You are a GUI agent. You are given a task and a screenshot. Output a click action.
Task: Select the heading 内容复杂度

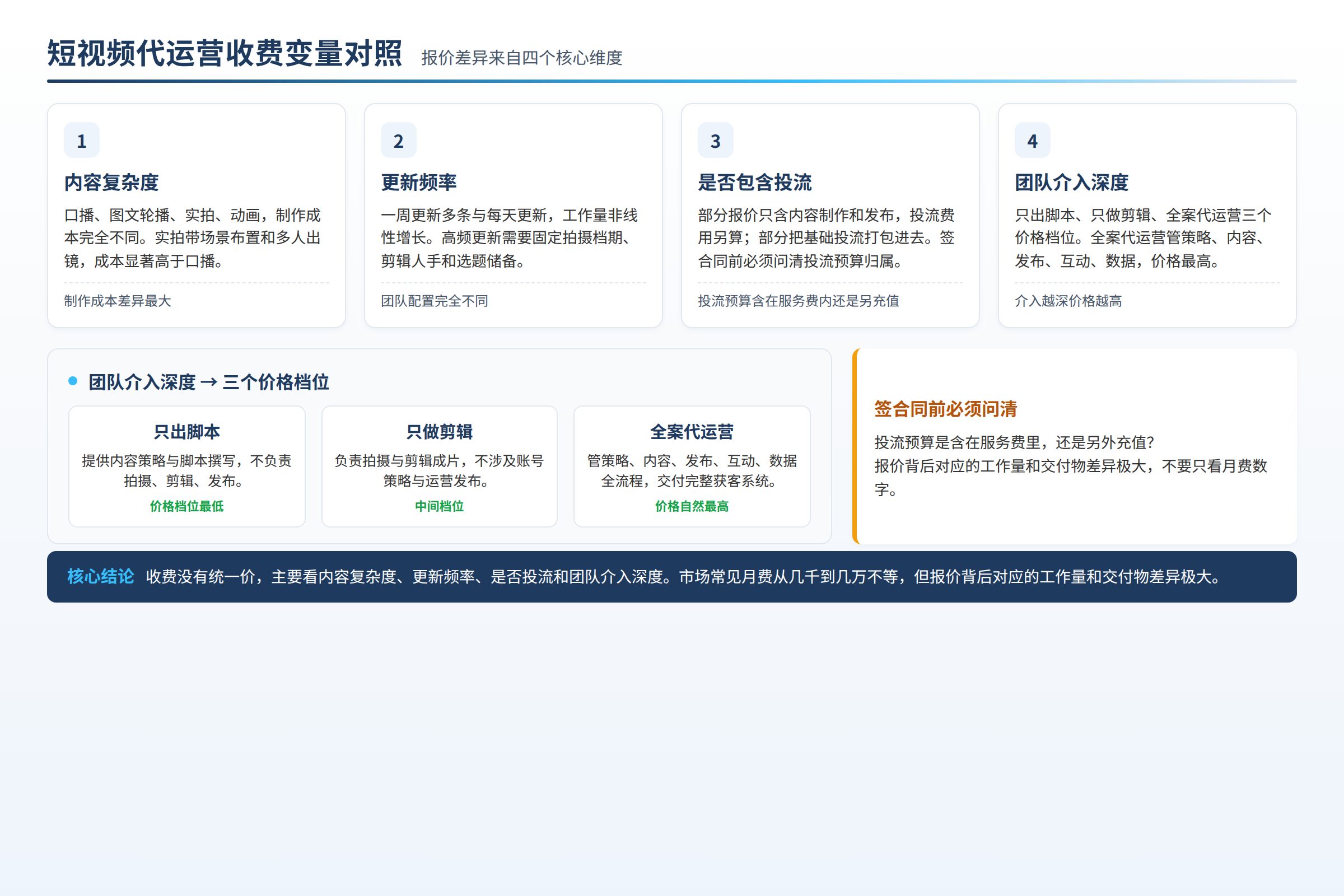pos(111,183)
